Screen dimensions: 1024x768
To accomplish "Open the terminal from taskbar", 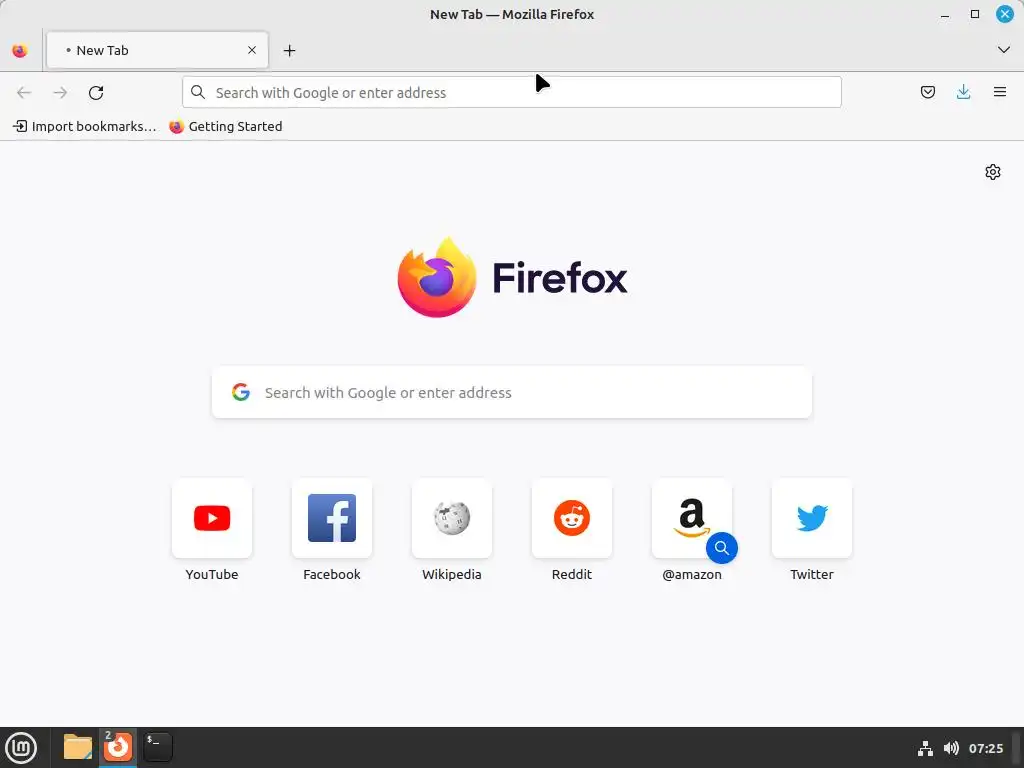I will [x=157, y=747].
